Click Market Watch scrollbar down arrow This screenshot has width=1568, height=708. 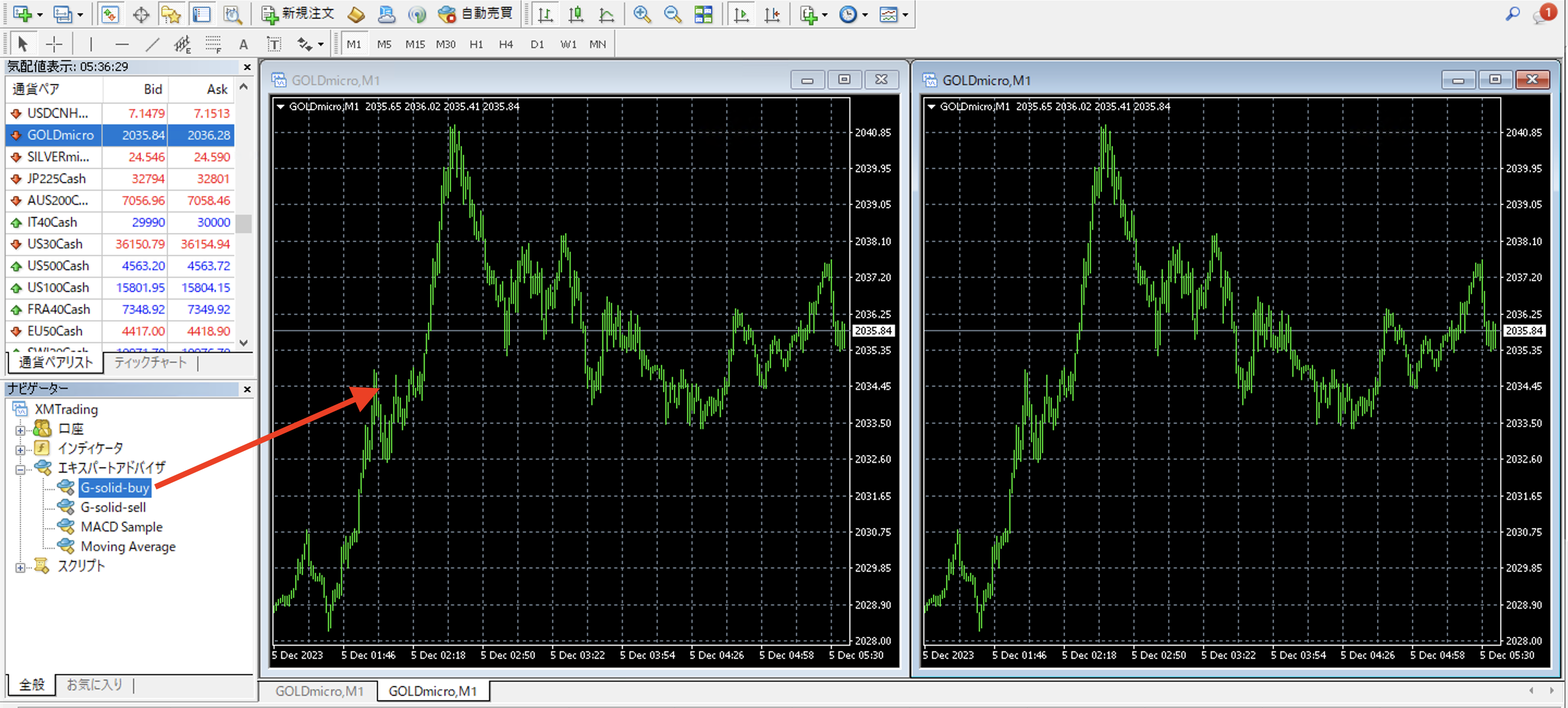(244, 343)
